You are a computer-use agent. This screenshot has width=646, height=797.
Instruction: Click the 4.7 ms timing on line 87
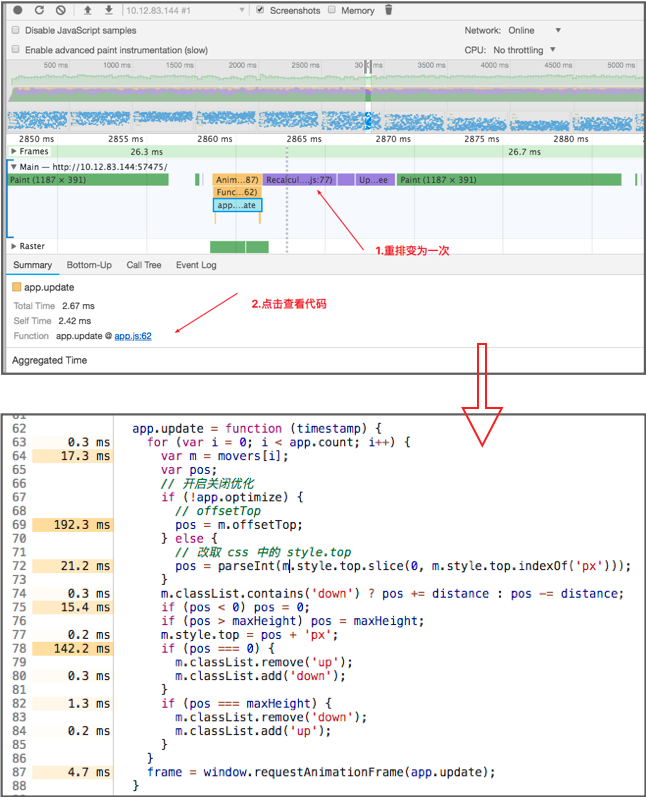click(89, 772)
